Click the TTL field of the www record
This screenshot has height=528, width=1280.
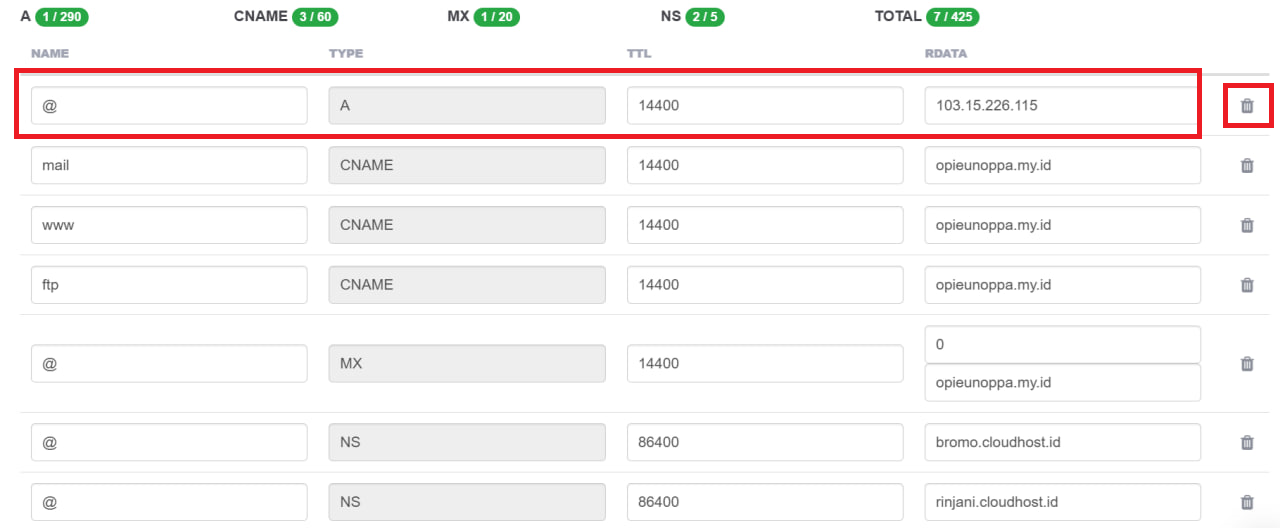coord(765,225)
